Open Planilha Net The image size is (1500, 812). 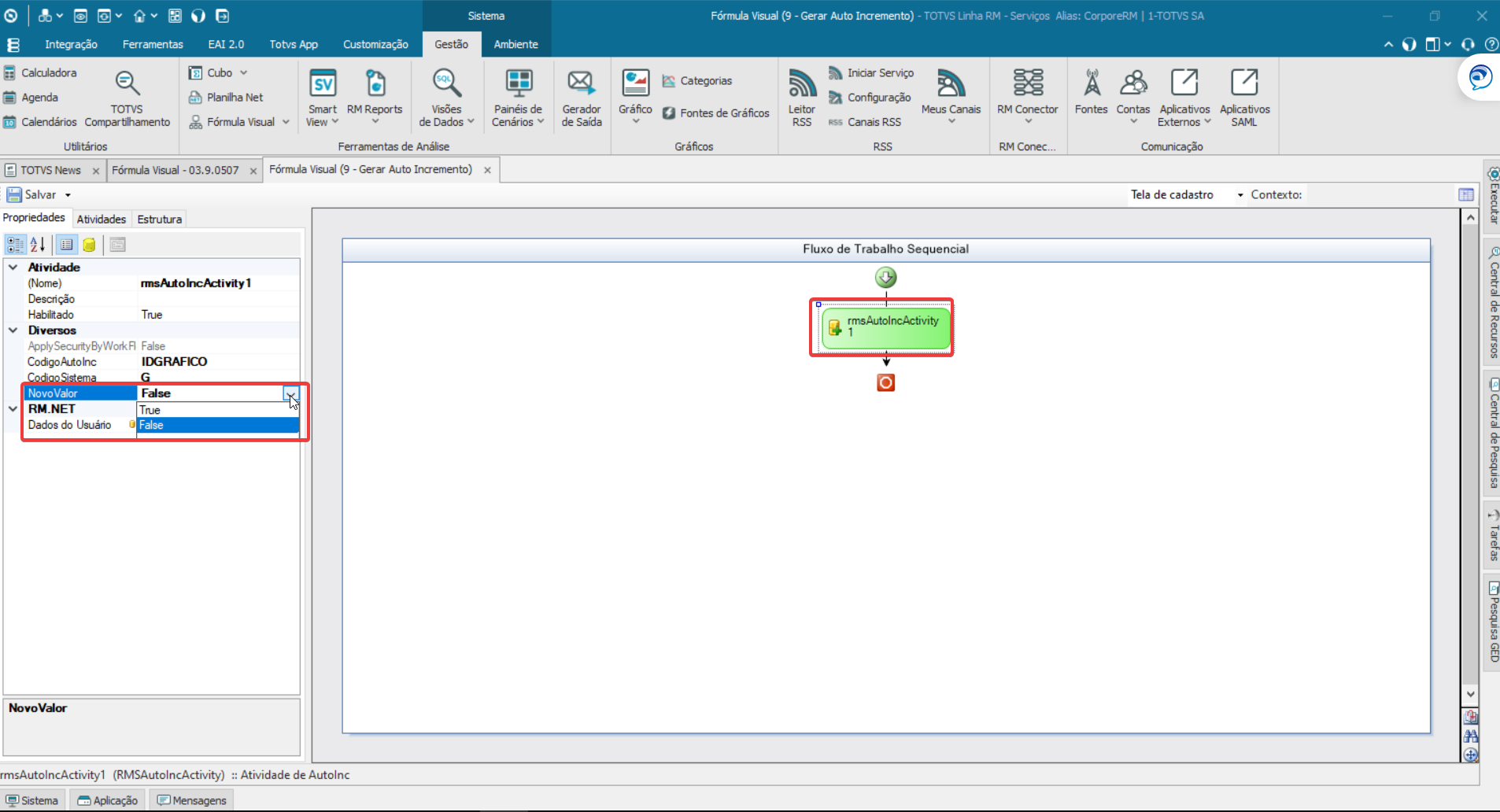point(226,98)
